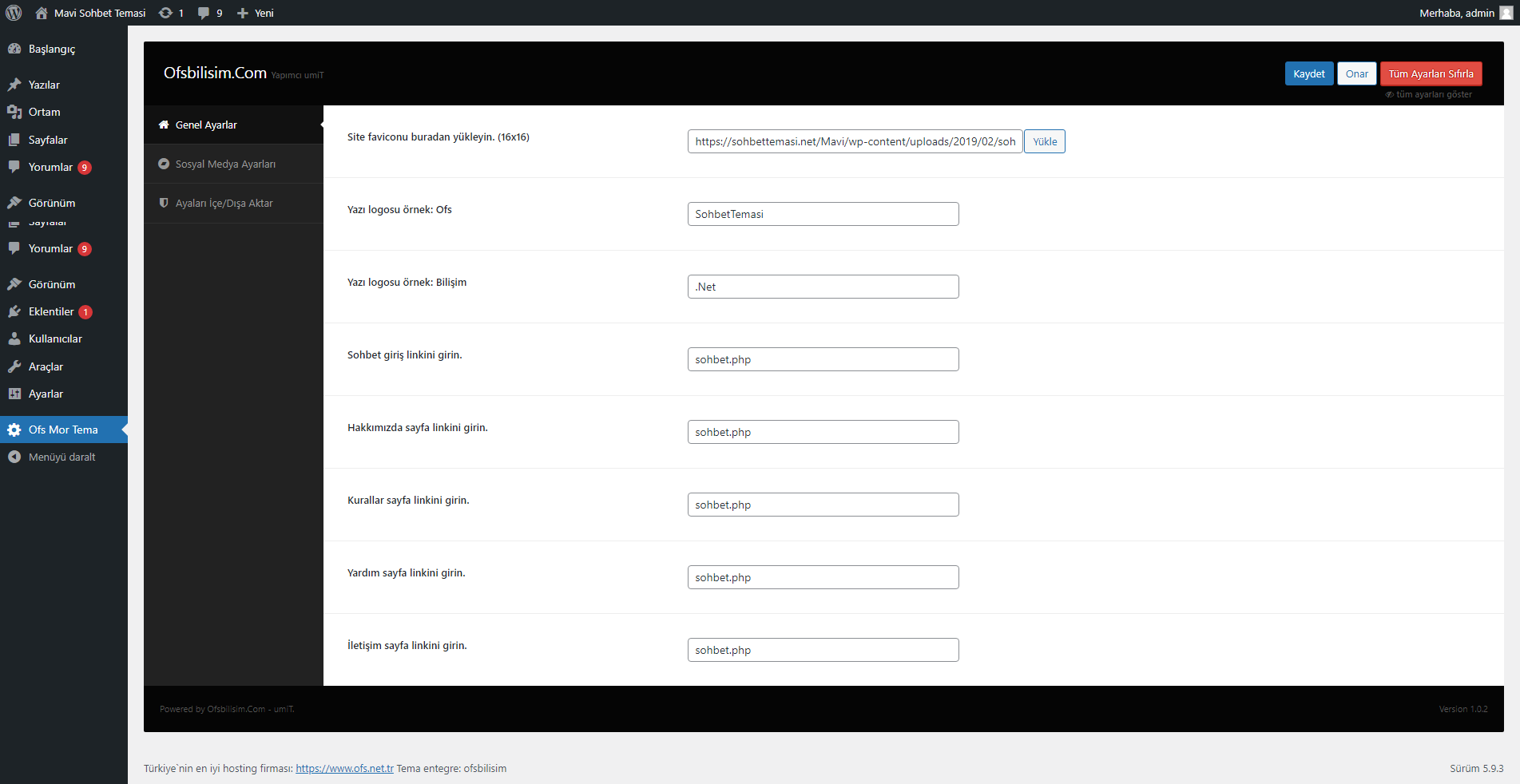Click the Sohbet giriş linkini input field

[823, 359]
